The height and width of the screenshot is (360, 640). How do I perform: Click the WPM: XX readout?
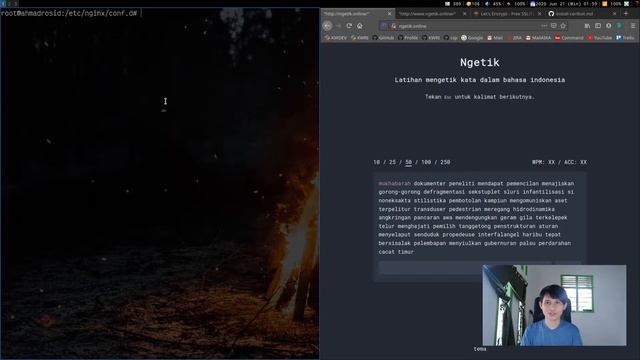tap(543, 162)
